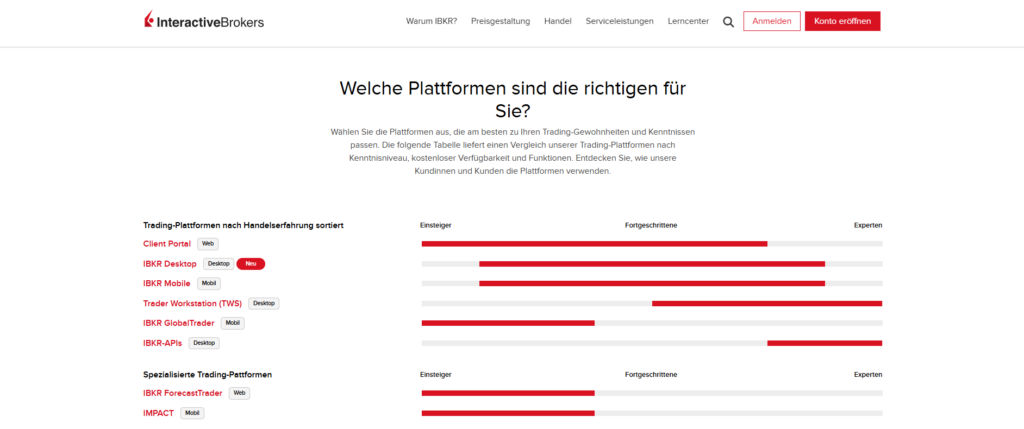Click 'Trading-Plattformen nach Handelserfahrung sortiert' heading
Screen dimensions: 1024x429
(244, 225)
